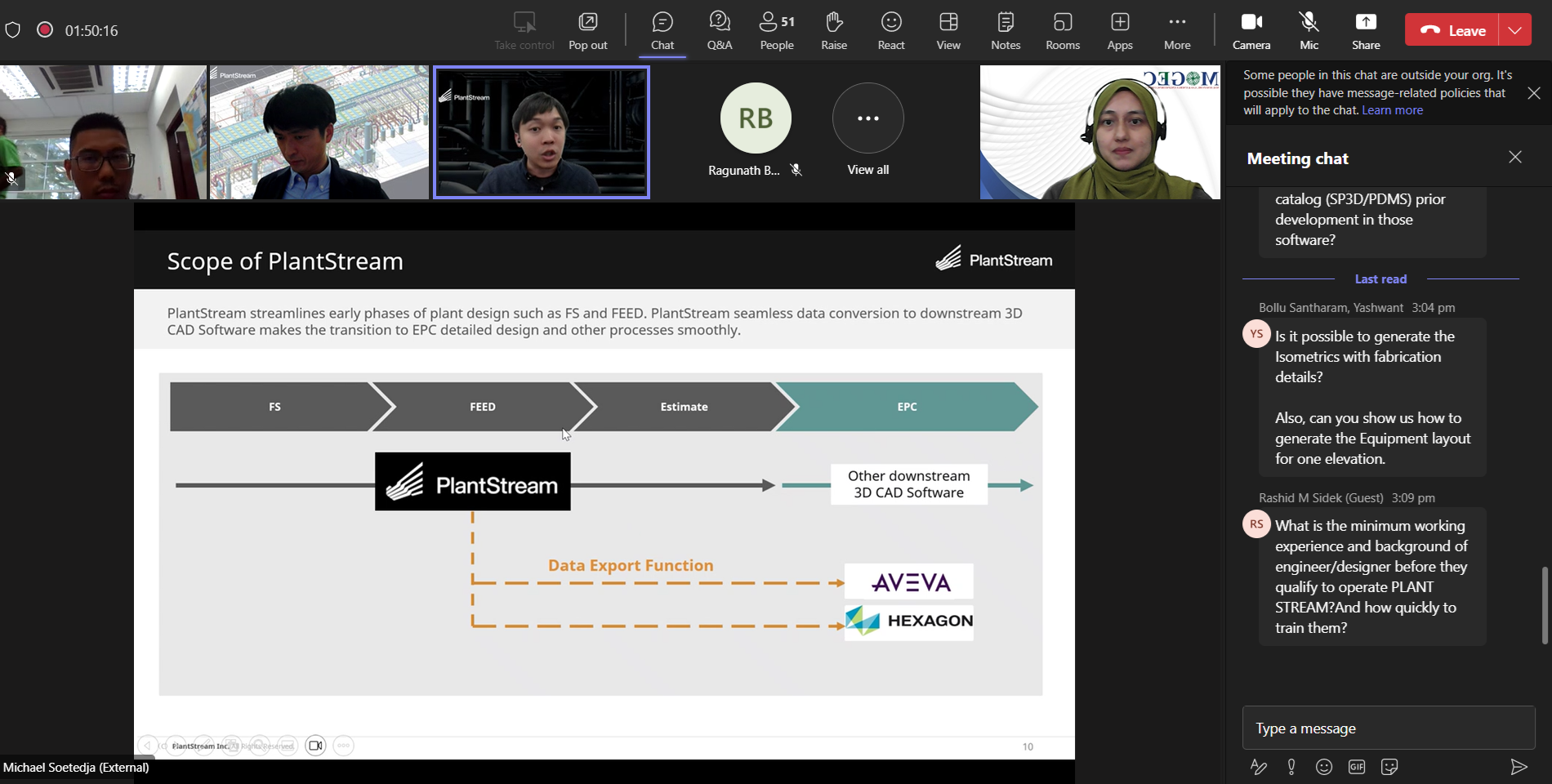Turn the Camera on or off
Viewport: 1552px width, 784px height.
pyautogui.click(x=1251, y=30)
